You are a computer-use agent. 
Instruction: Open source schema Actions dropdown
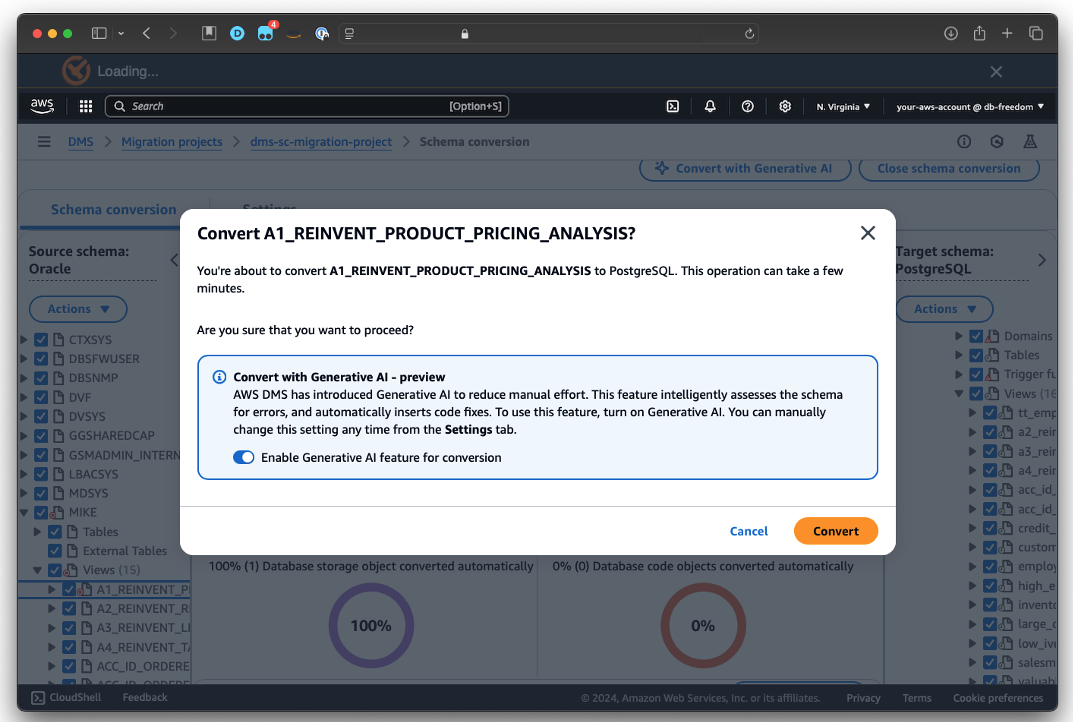78,309
